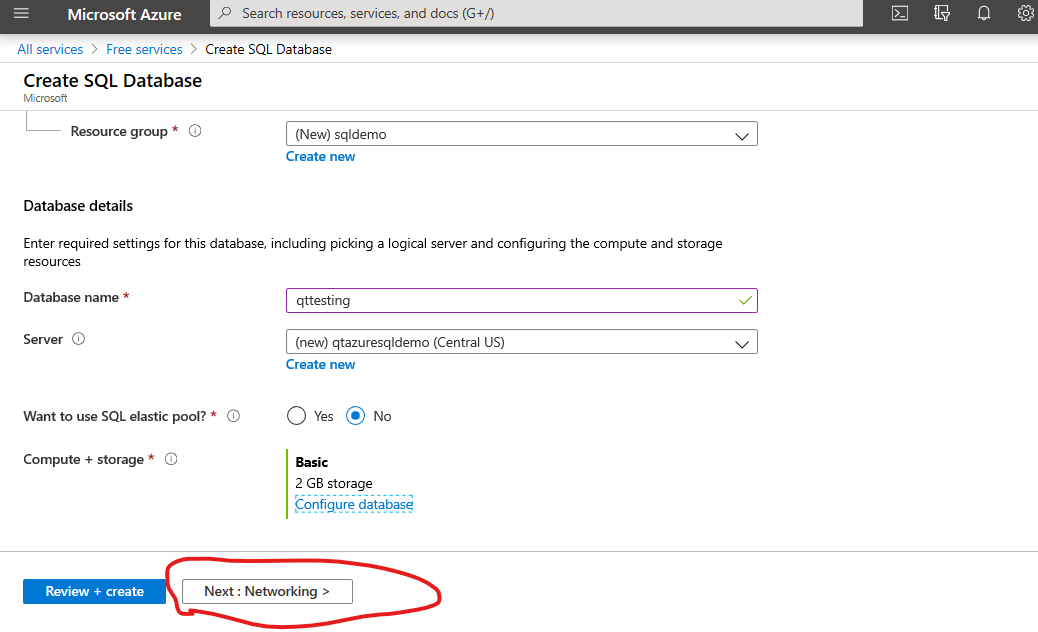Show info tooltip for Compute + storage
Image resolution: width=1038 pixels, height=632 pixels.
coord(171,459)
